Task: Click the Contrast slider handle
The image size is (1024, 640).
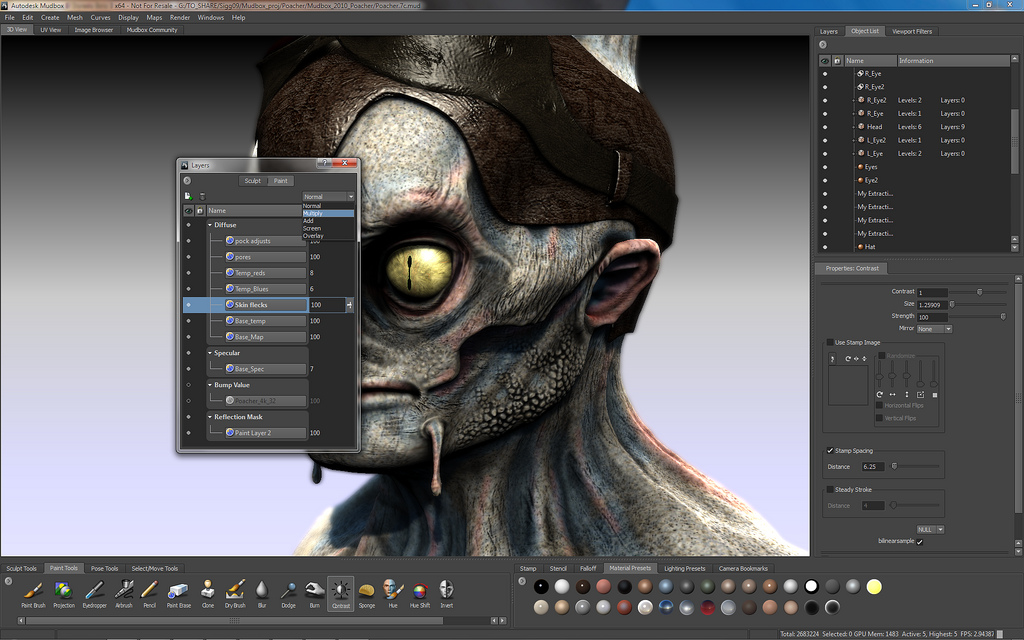Action: (x=980, y=292)
